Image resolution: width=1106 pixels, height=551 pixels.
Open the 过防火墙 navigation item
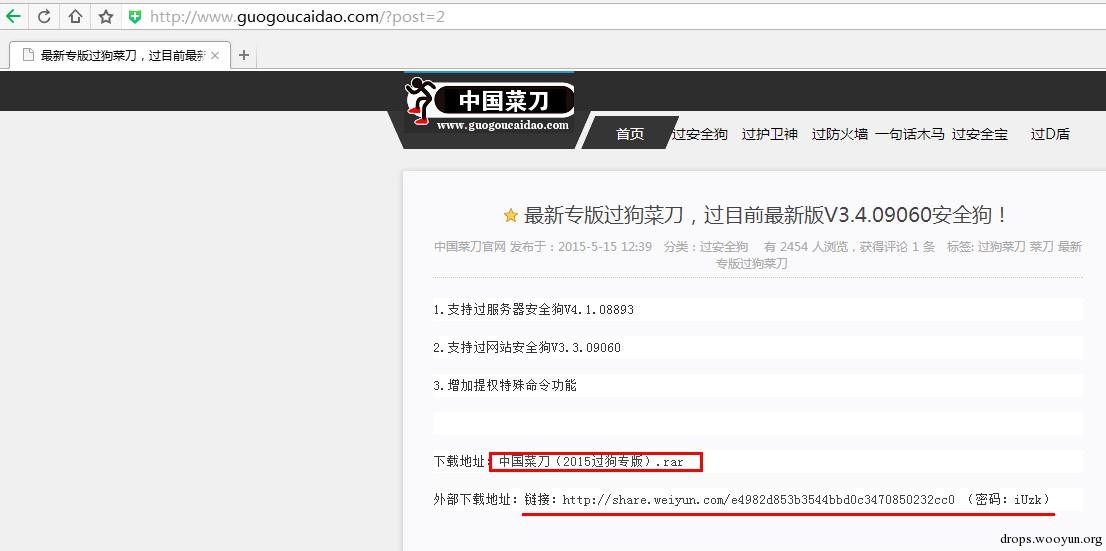839,133
